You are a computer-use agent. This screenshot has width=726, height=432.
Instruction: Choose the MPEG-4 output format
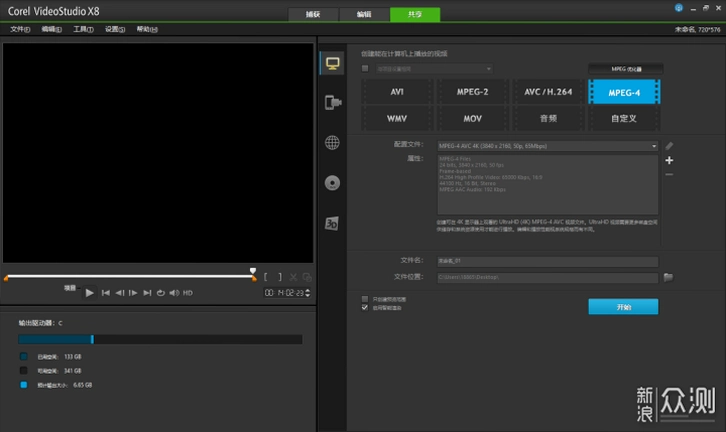(x=624, y=92)
